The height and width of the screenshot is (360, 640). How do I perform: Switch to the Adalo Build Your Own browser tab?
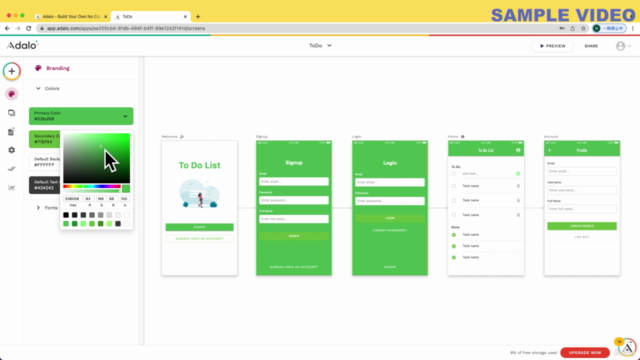tap(71, 17)
